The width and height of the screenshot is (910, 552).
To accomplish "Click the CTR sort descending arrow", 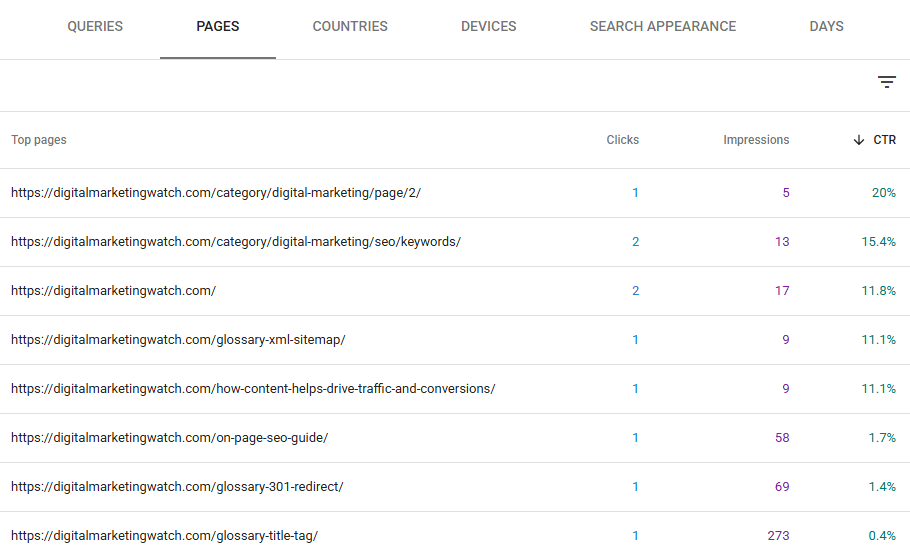I will click(858, 140).
